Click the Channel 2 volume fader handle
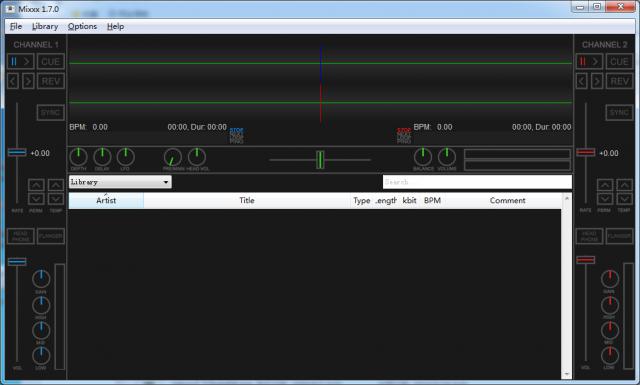This screenshot has height=385, width=640. pyautogui.click(x=586, y=260)
